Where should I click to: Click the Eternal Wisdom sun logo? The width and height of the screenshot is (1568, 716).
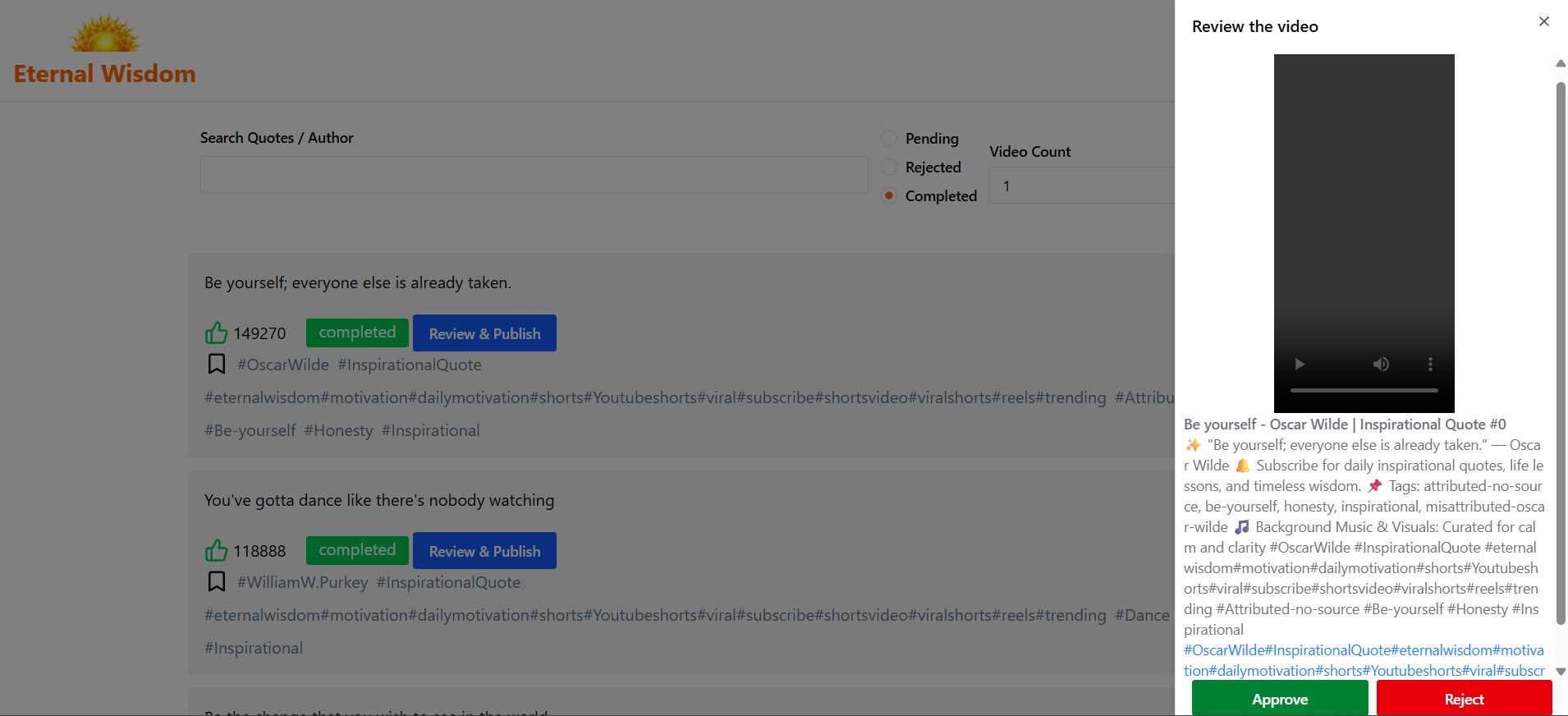[x=105, y=34]
